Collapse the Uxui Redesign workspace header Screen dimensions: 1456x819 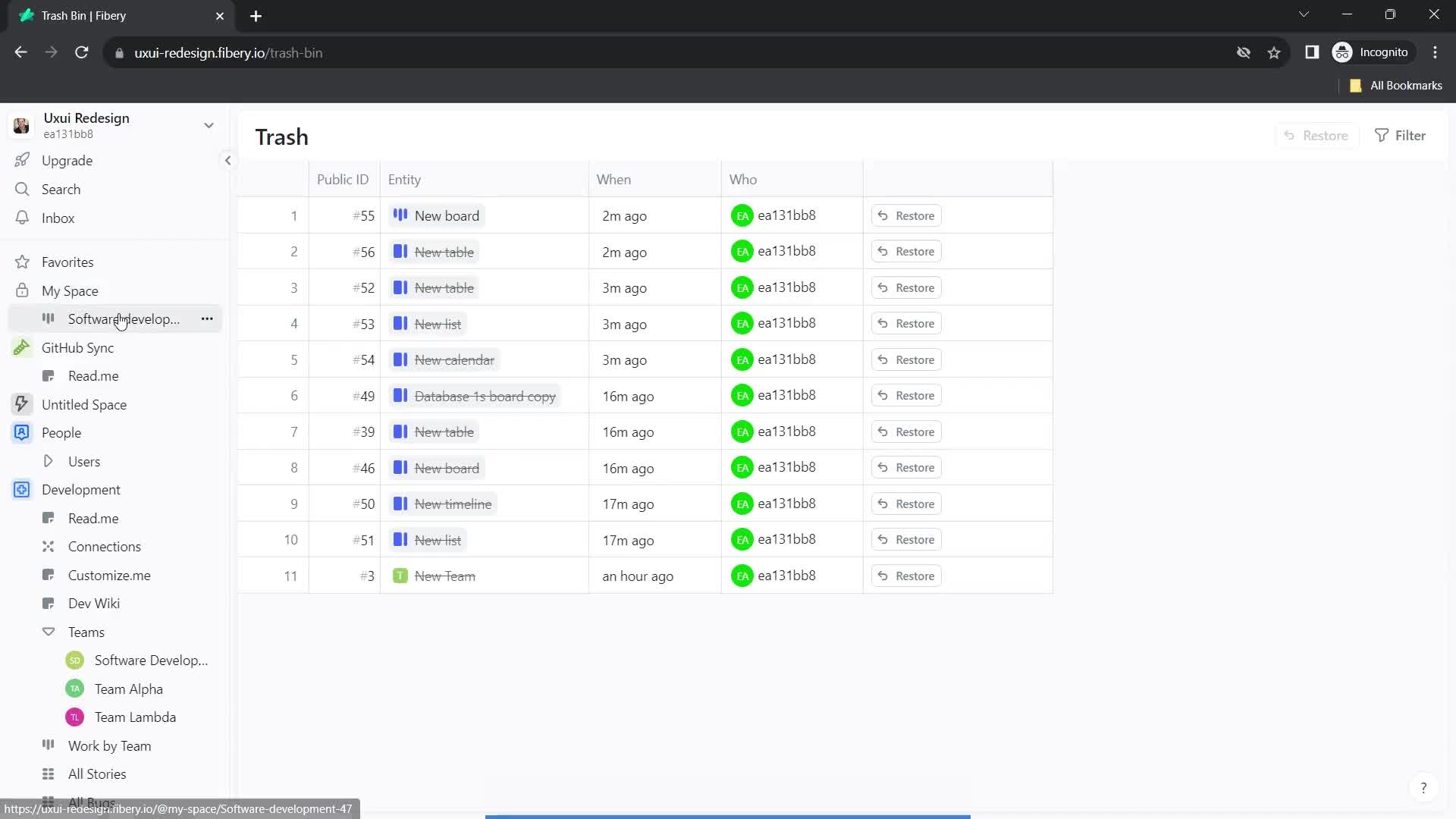[x=208, y=124]
